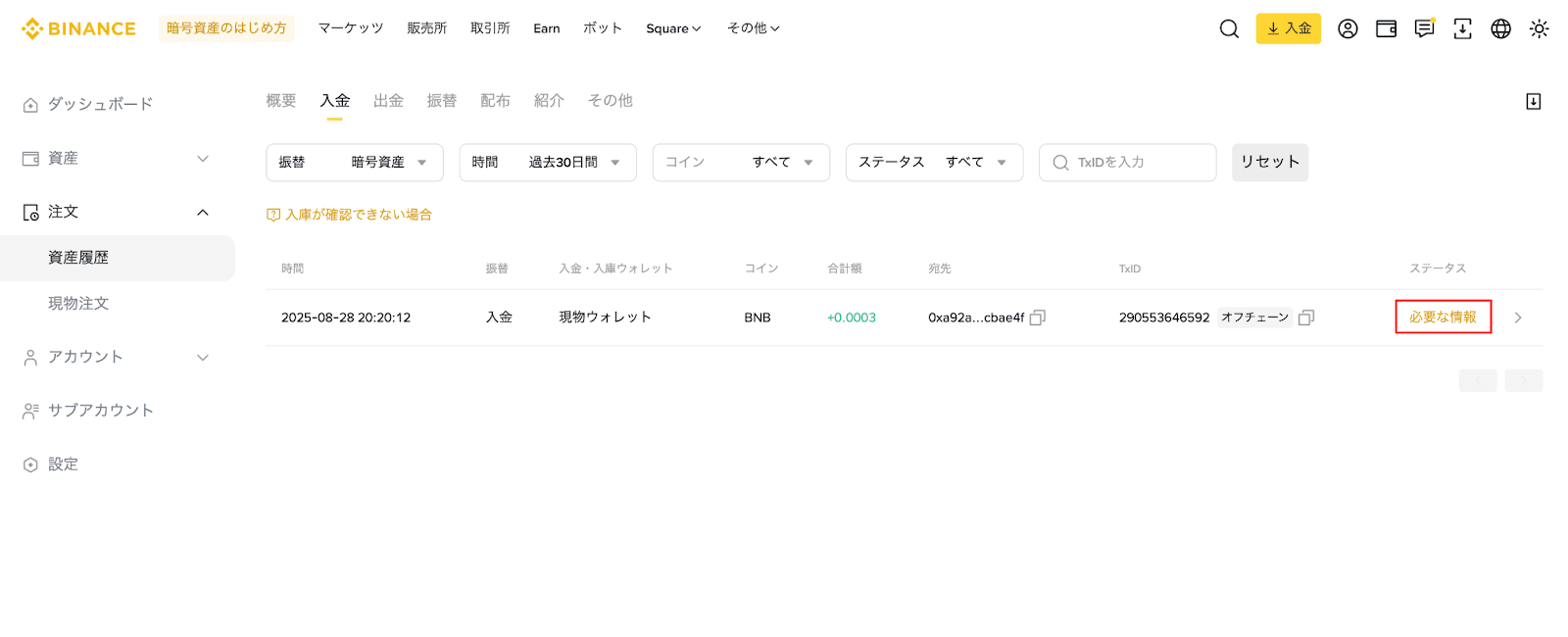The image size is (1568, 637).
Task: Click the リセット button
Action: coord(1269,163)
